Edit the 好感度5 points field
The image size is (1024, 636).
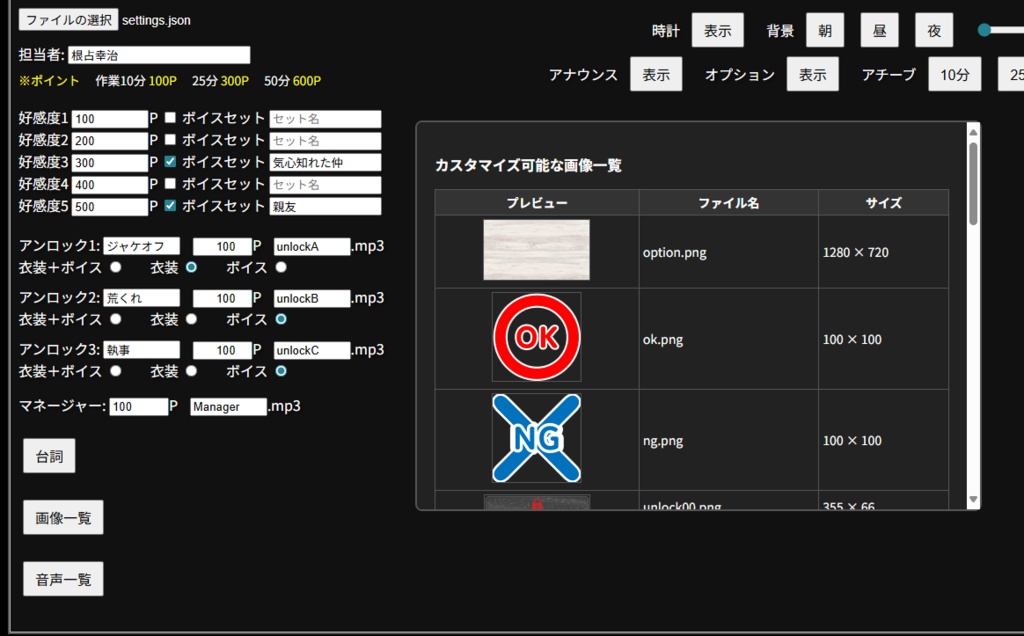110,207
